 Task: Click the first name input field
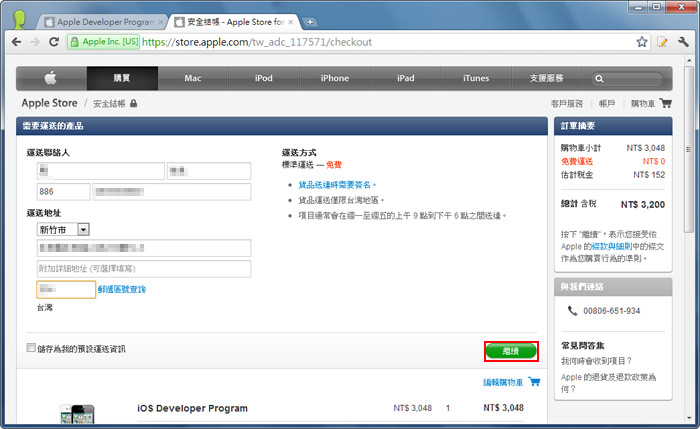pyautogui.click(x=209, y=171)
